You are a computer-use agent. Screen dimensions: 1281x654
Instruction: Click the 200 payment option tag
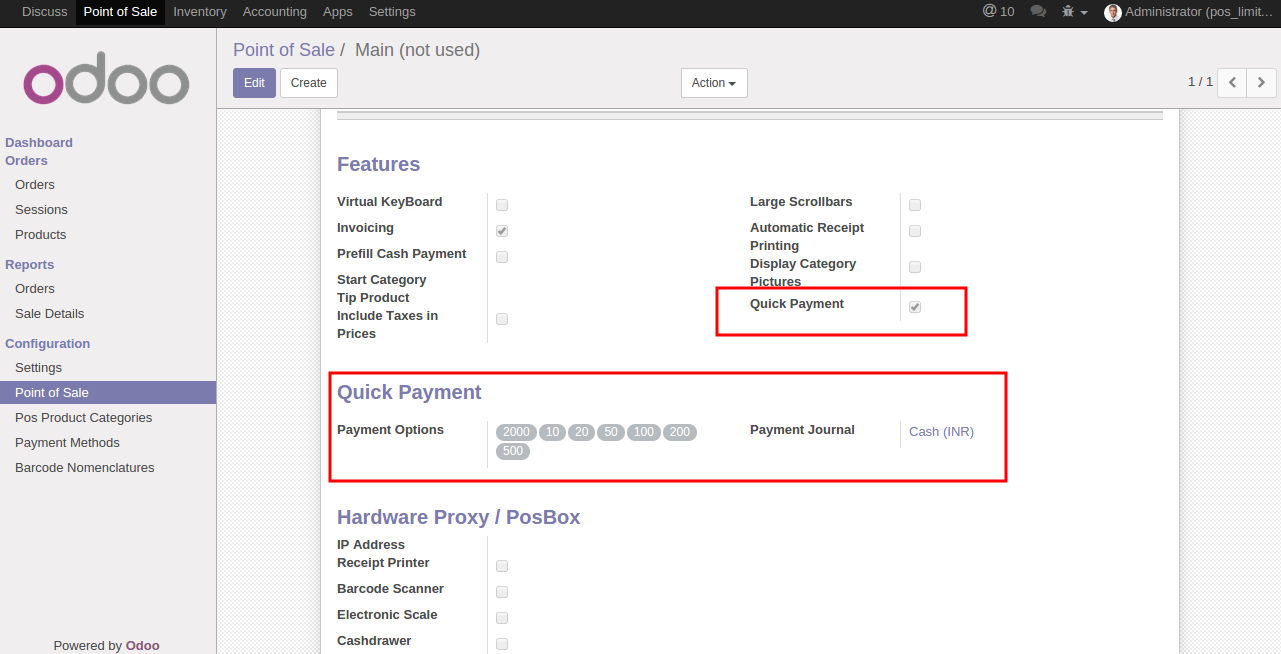[680, 432]
